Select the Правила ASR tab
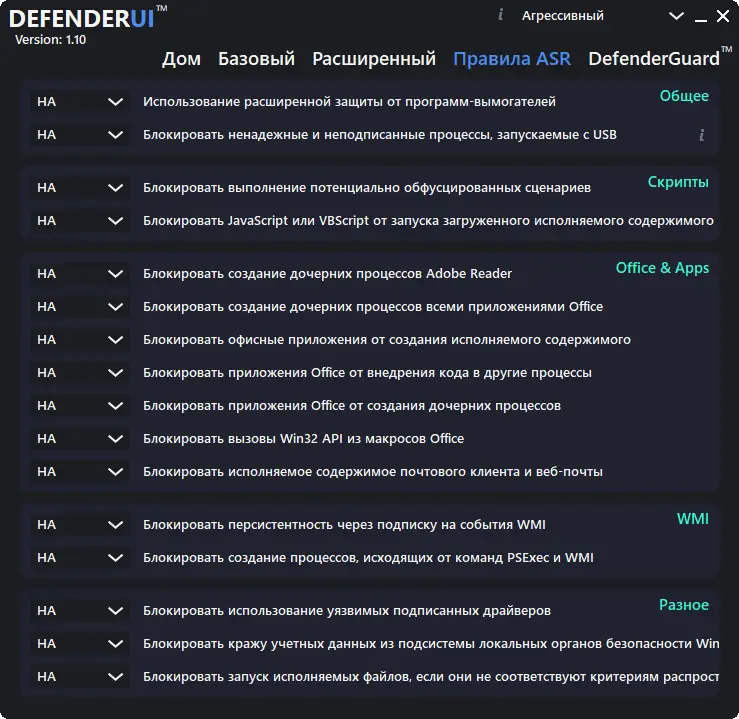 [512, 59]
